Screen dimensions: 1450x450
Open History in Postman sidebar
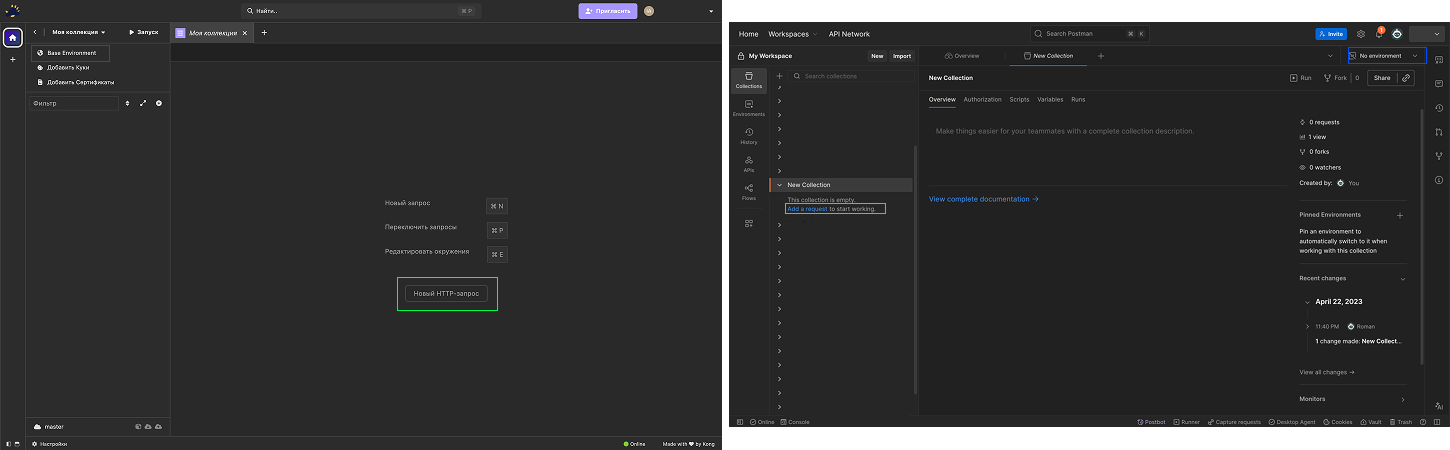click(x=748, y=136)
